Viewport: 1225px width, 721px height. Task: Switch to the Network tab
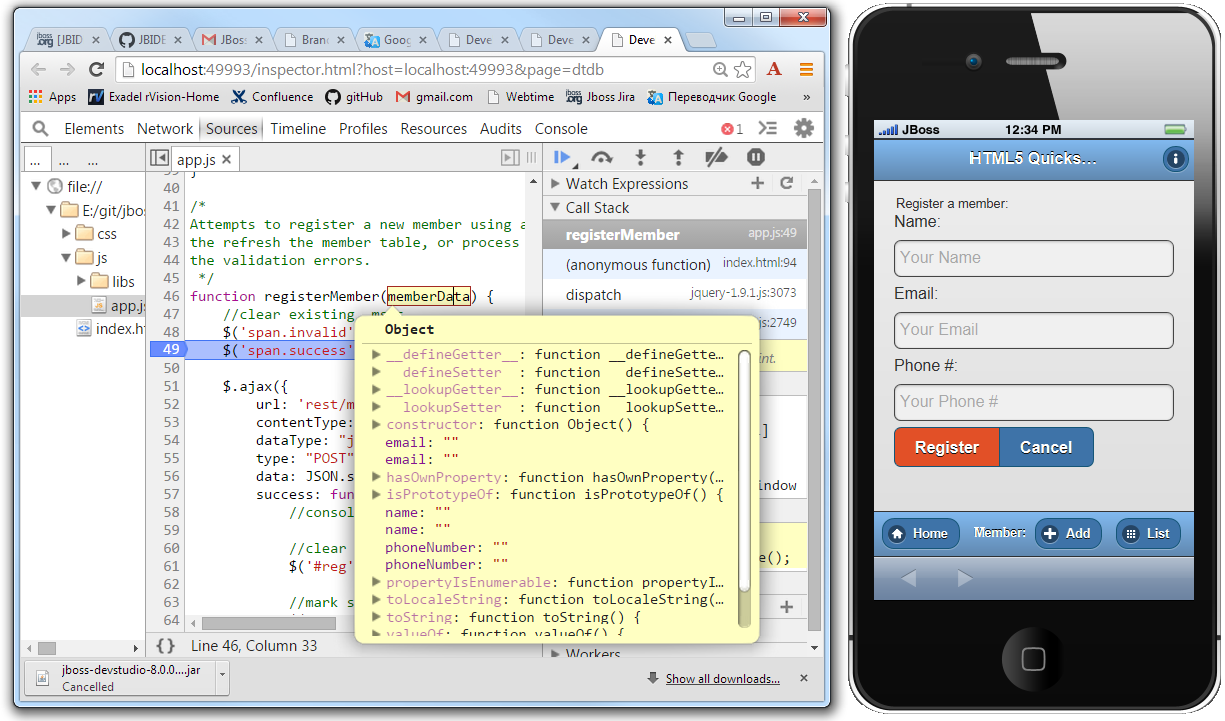[165, 128]
